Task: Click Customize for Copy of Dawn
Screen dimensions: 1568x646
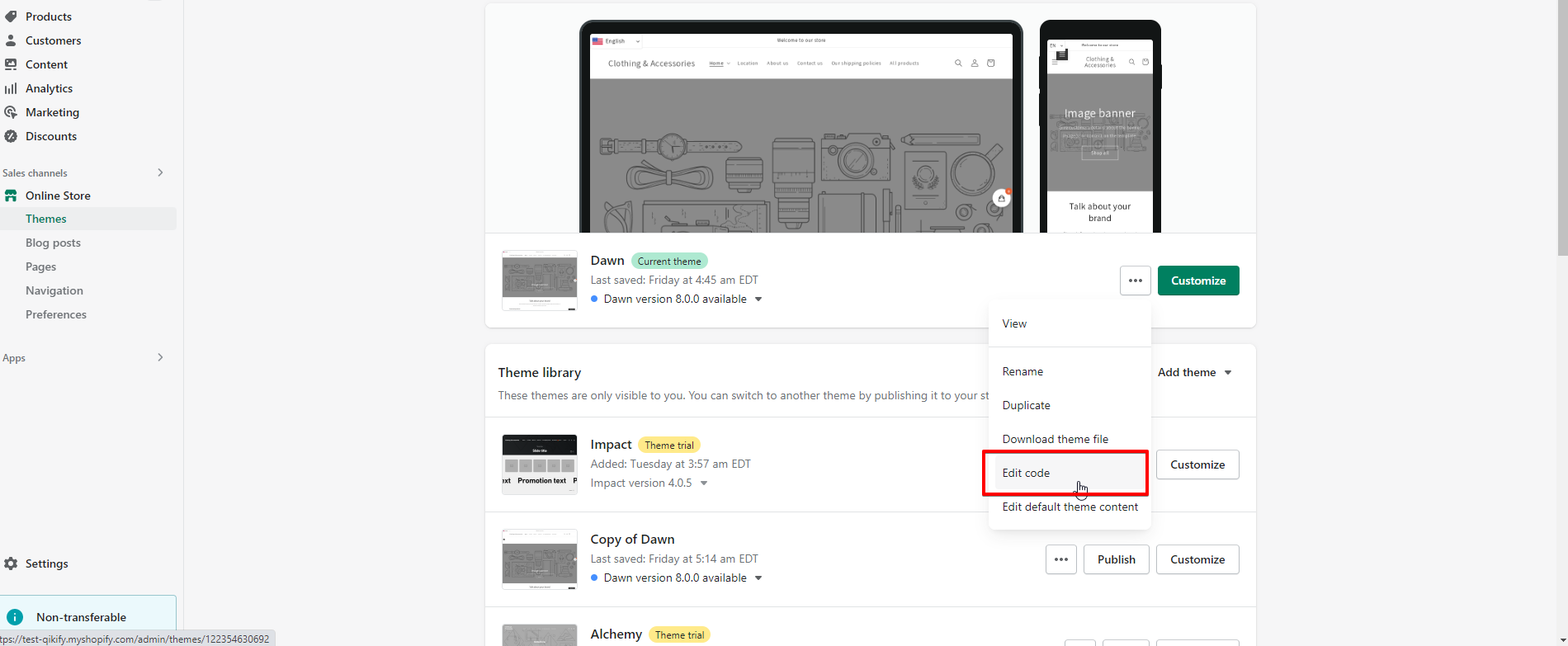Action: pyautogui.click(x=1197, y=559)
